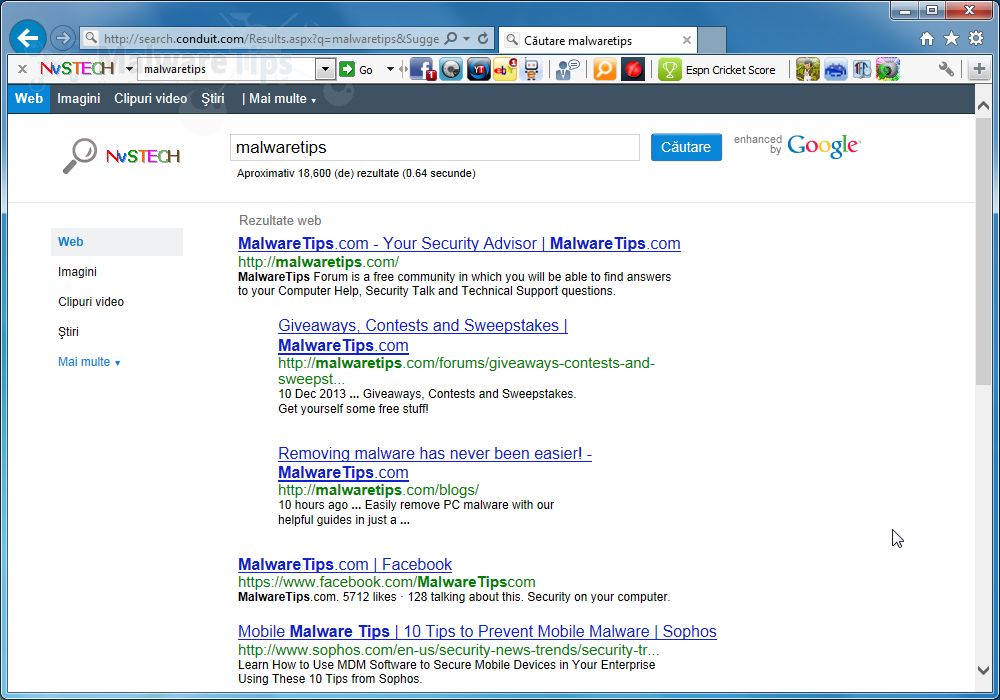Click the enhanced by Google logo

click(x=797, y=145)
